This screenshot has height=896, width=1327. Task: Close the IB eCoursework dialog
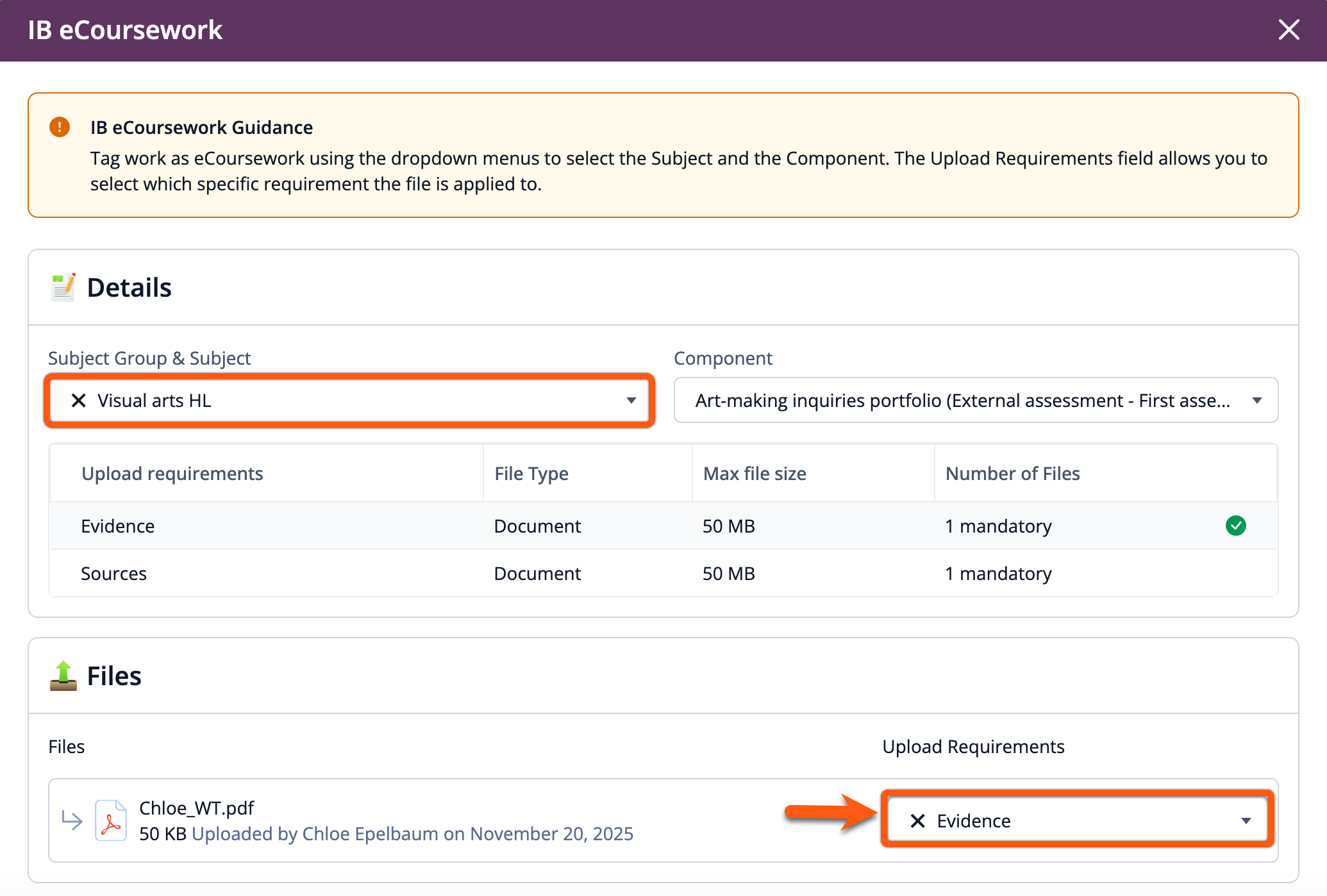pos(1289,29)
